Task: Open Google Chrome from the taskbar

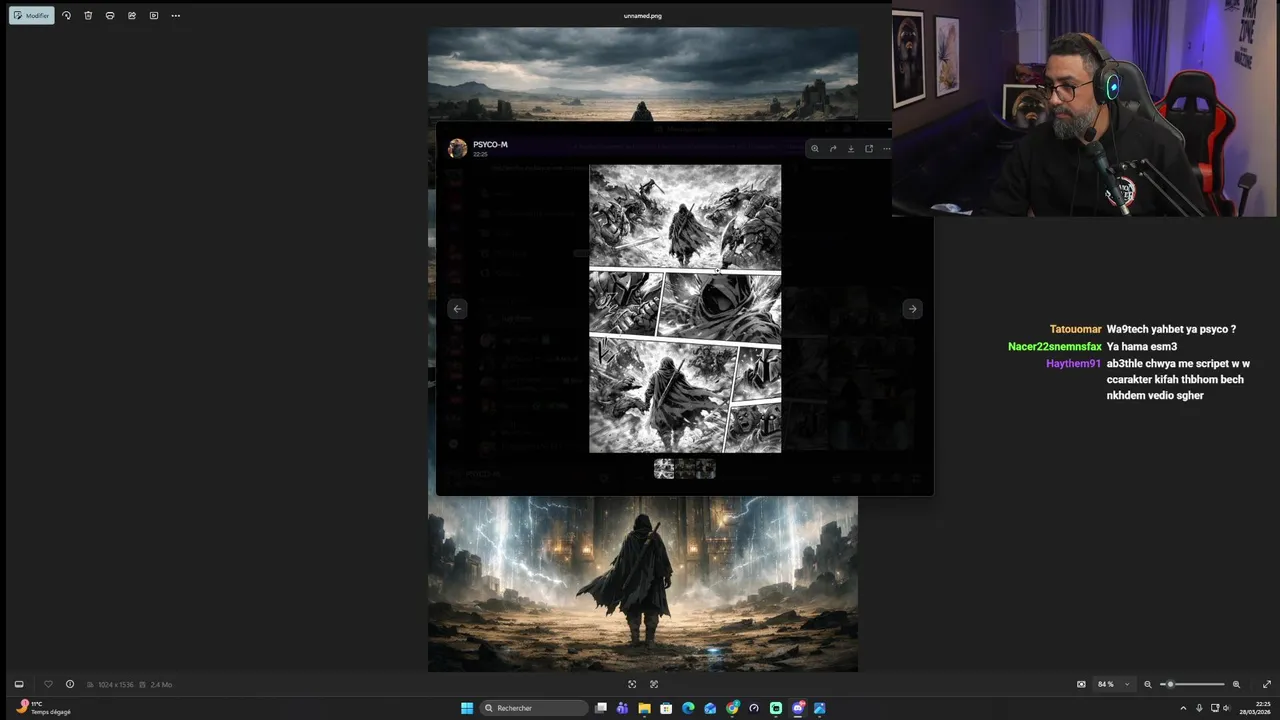Action: [x=732, y=708]
